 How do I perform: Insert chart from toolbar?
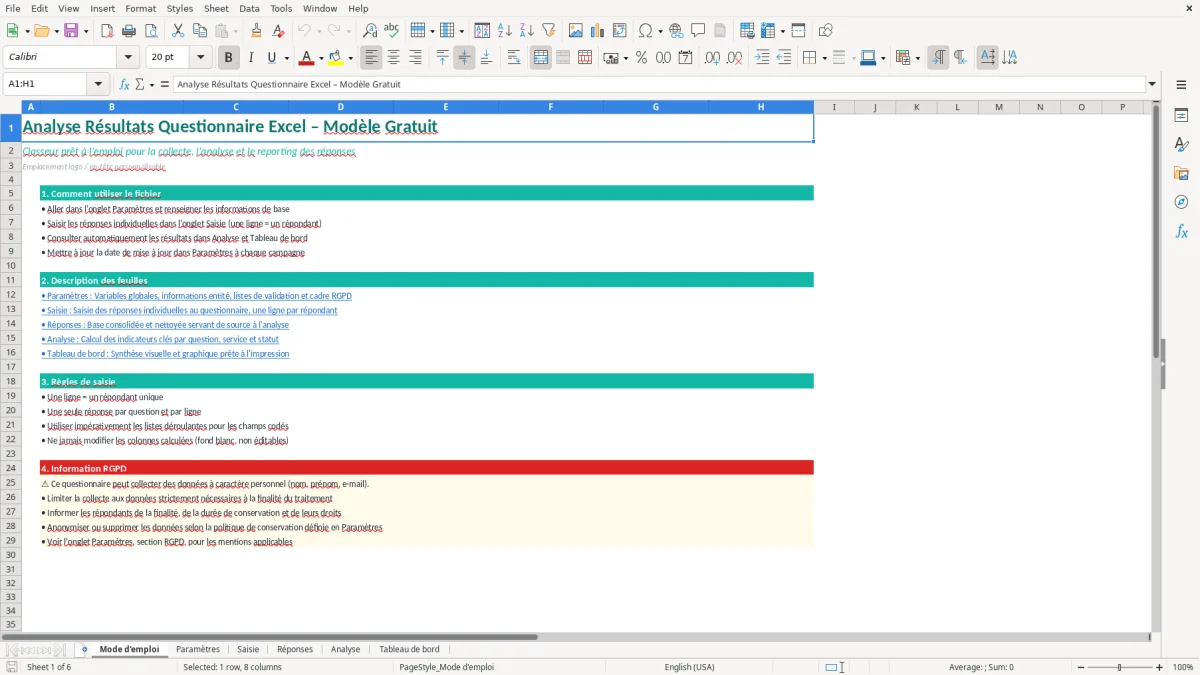(x=598, y=31)
